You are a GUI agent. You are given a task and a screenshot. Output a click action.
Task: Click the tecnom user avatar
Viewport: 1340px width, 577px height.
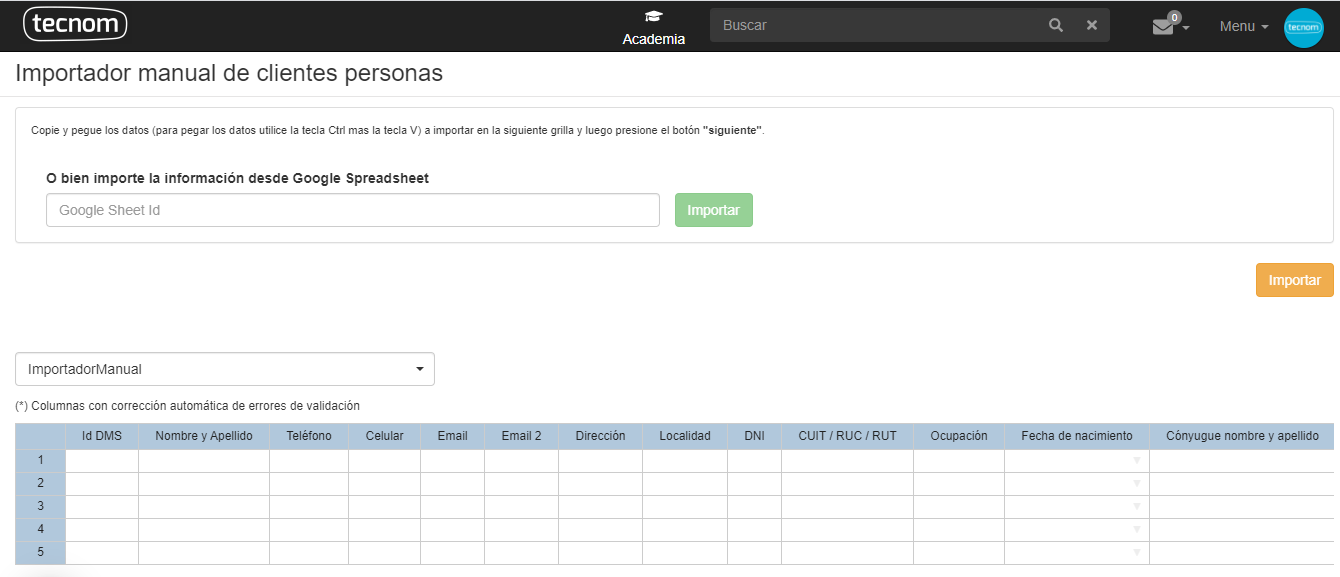tap(1304, 27)
